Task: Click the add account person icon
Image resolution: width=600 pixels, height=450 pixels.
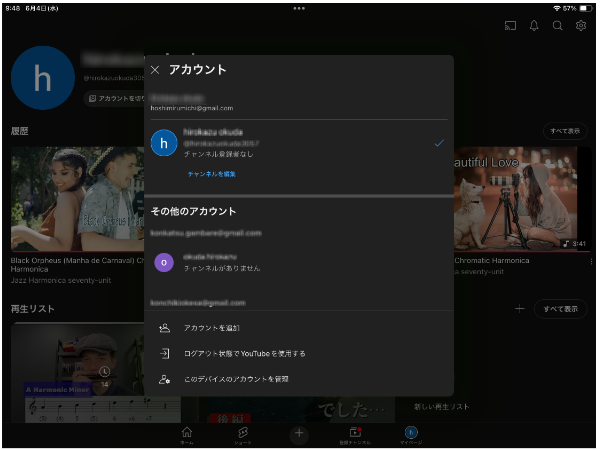Action: point(165,328)
